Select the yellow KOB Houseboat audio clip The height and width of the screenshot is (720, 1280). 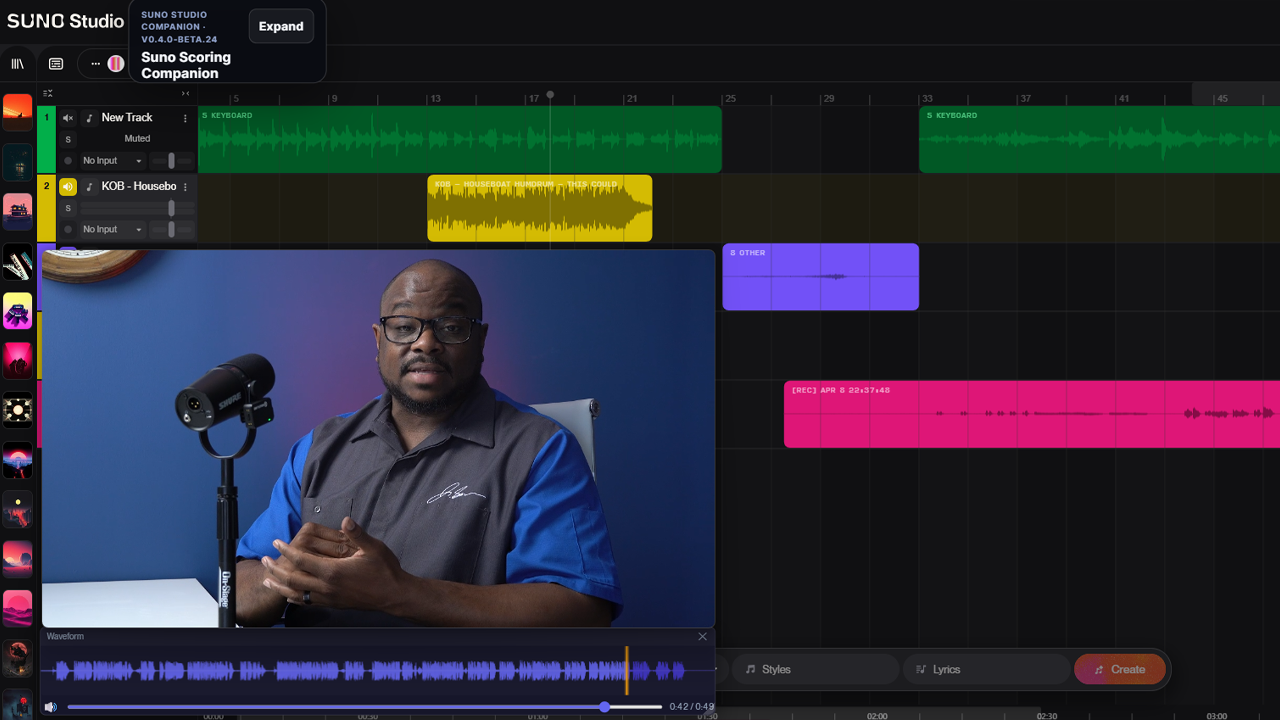pos(540,208)
